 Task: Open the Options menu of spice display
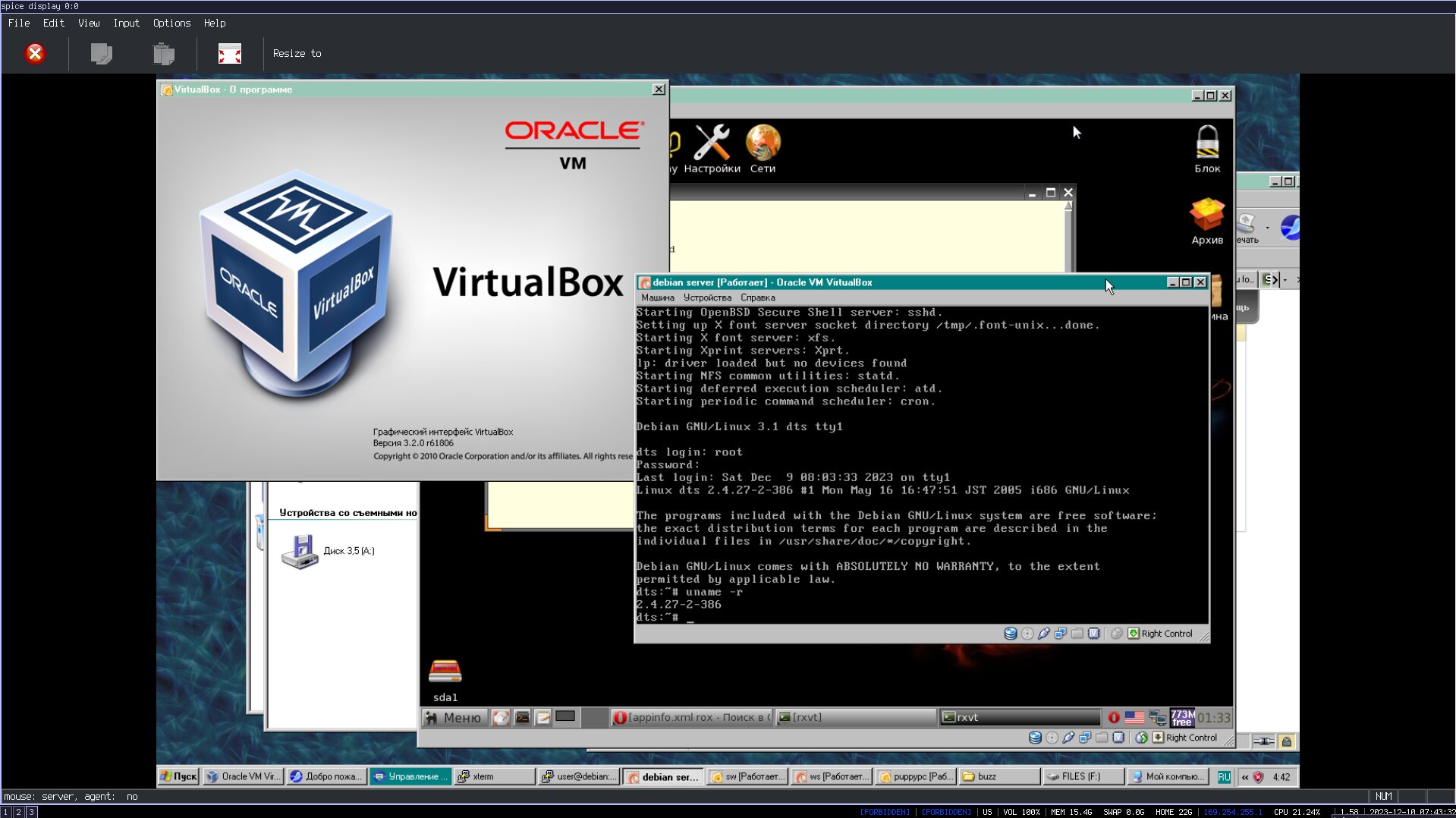pos(171,23)
